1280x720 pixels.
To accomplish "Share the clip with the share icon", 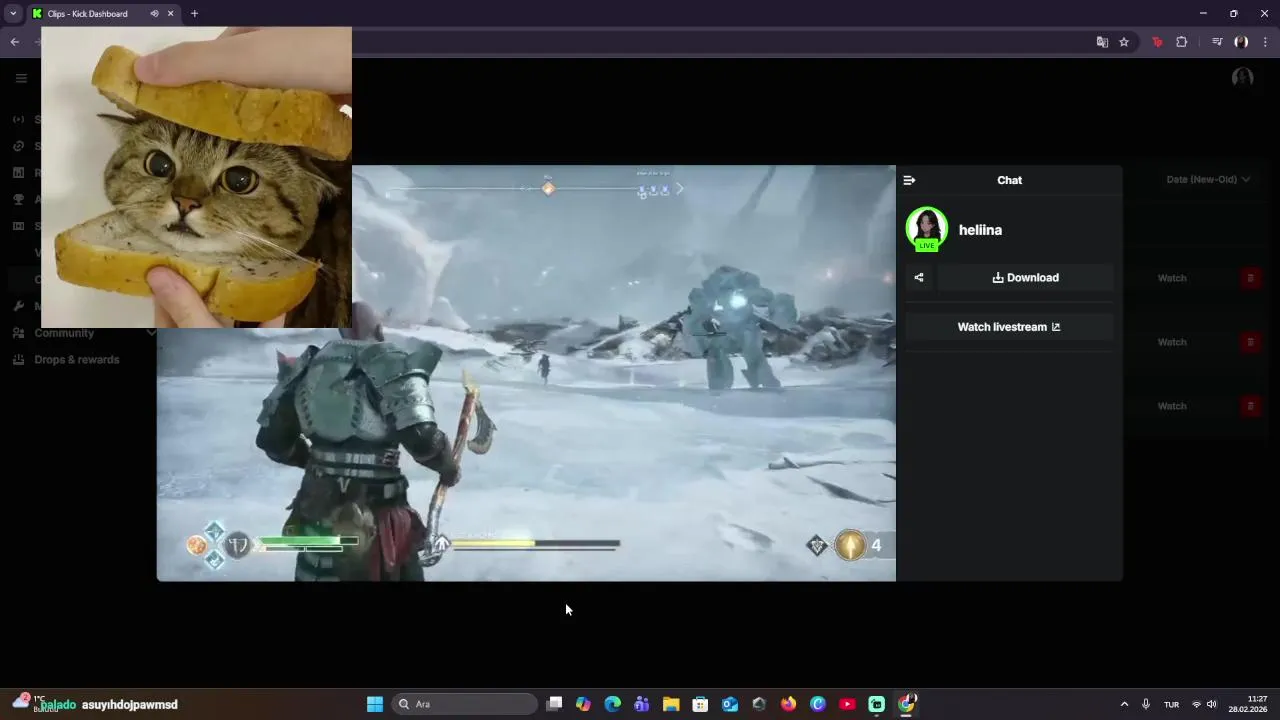I will 919,278.
